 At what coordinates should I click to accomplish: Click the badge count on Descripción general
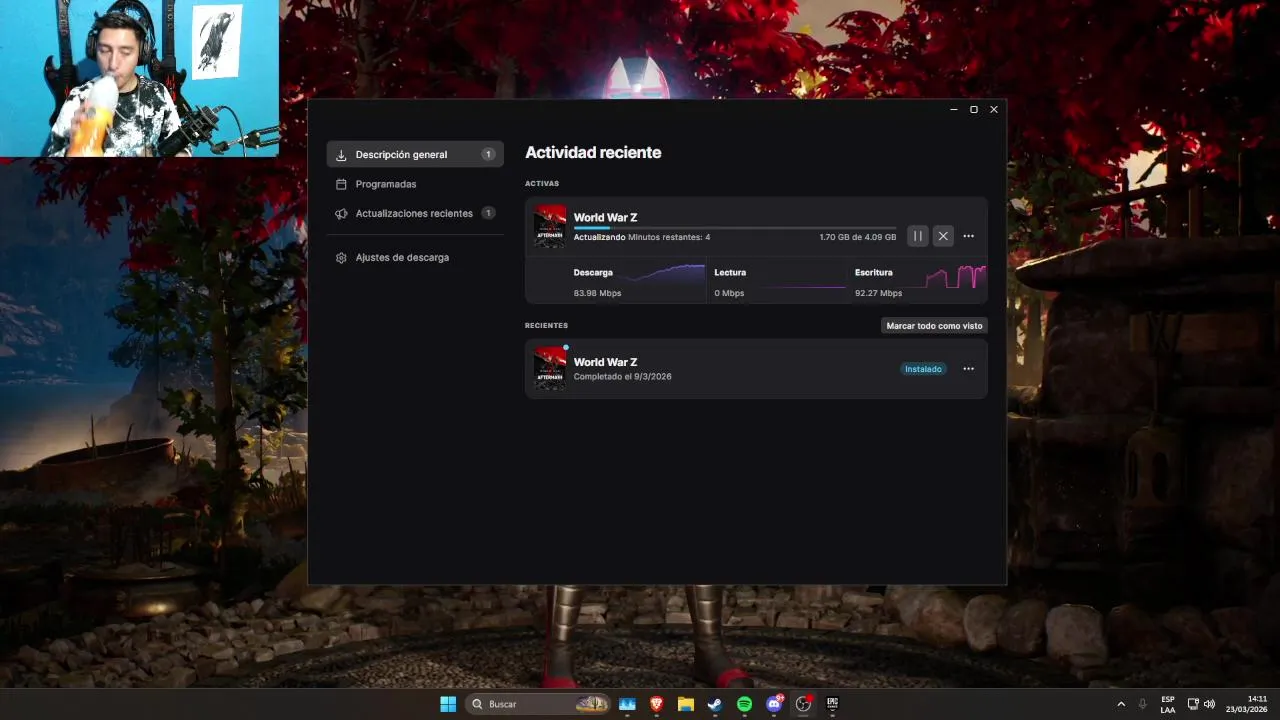click(488, 155)
